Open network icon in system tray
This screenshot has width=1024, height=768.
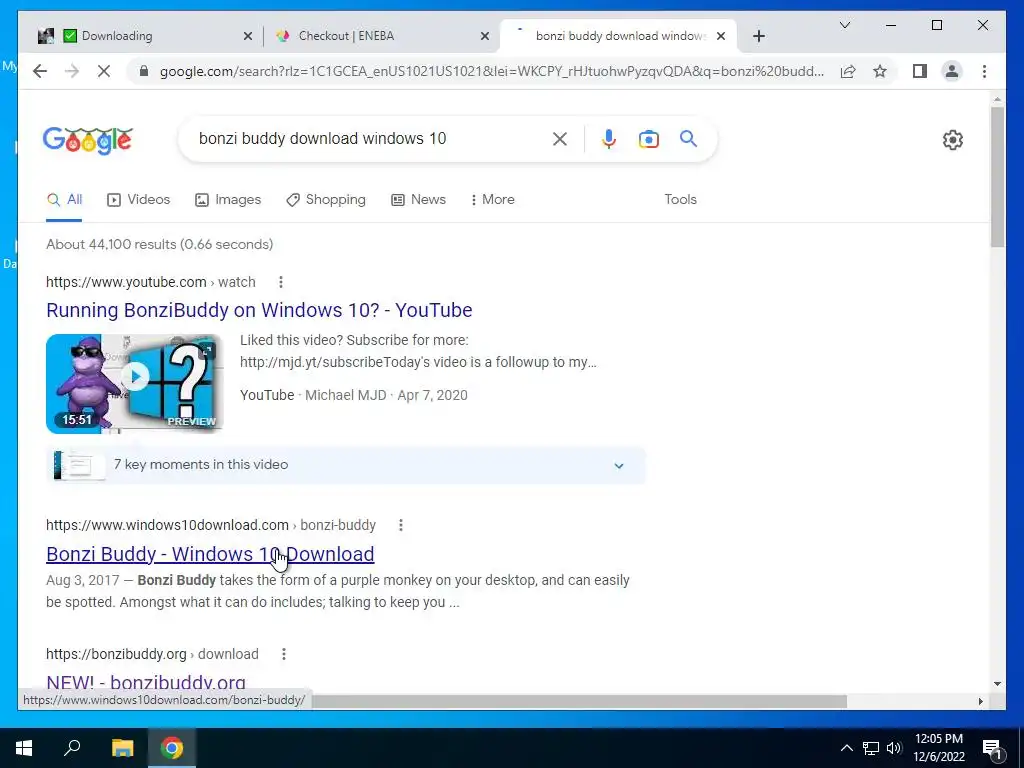[x=871, y=748]
